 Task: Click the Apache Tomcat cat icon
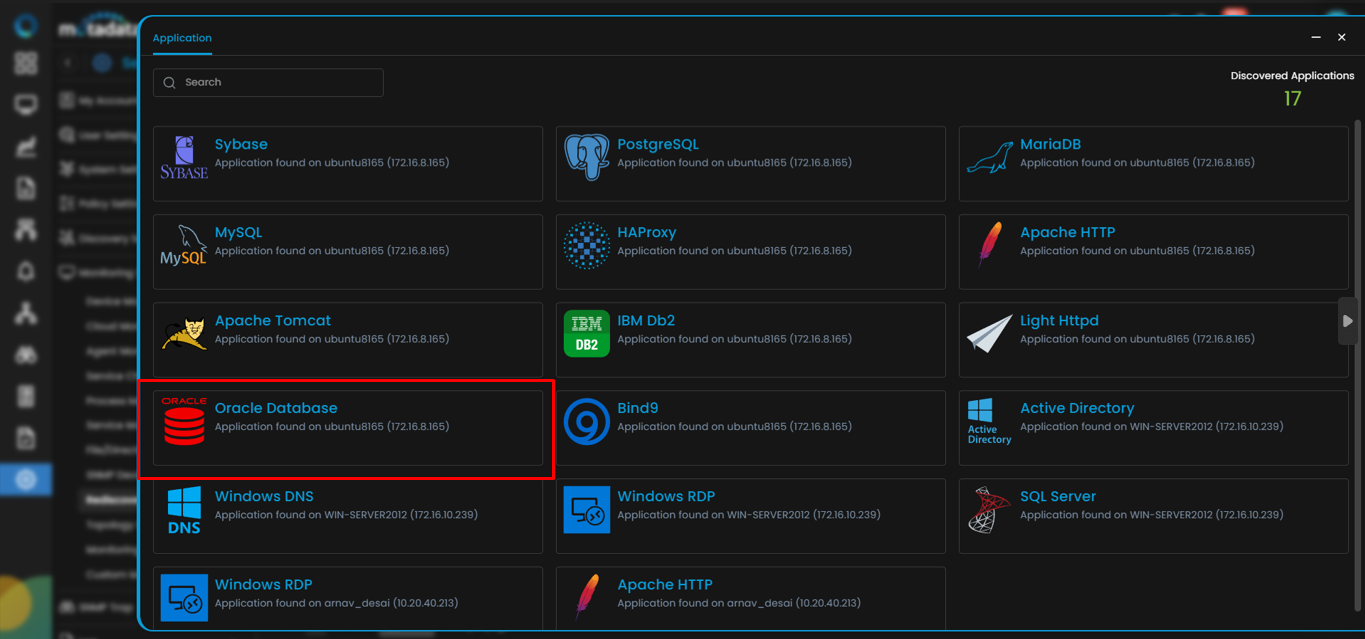184,333
